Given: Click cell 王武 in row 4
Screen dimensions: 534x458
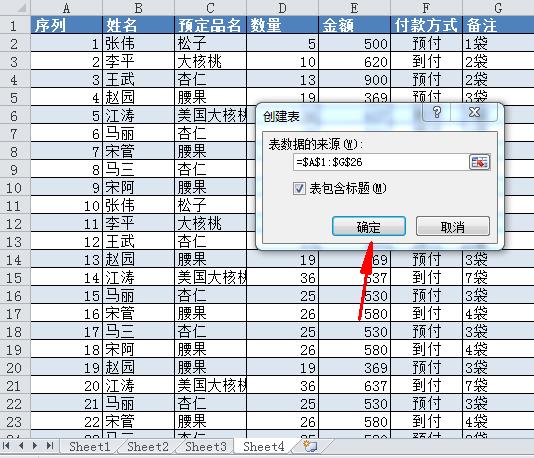Looking at the screenshot, I should pos(138,79).
